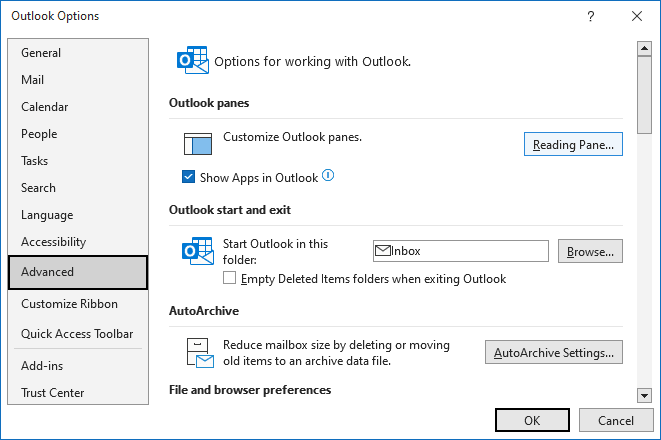Click scrollbar up arrow

tap(644, 48)
